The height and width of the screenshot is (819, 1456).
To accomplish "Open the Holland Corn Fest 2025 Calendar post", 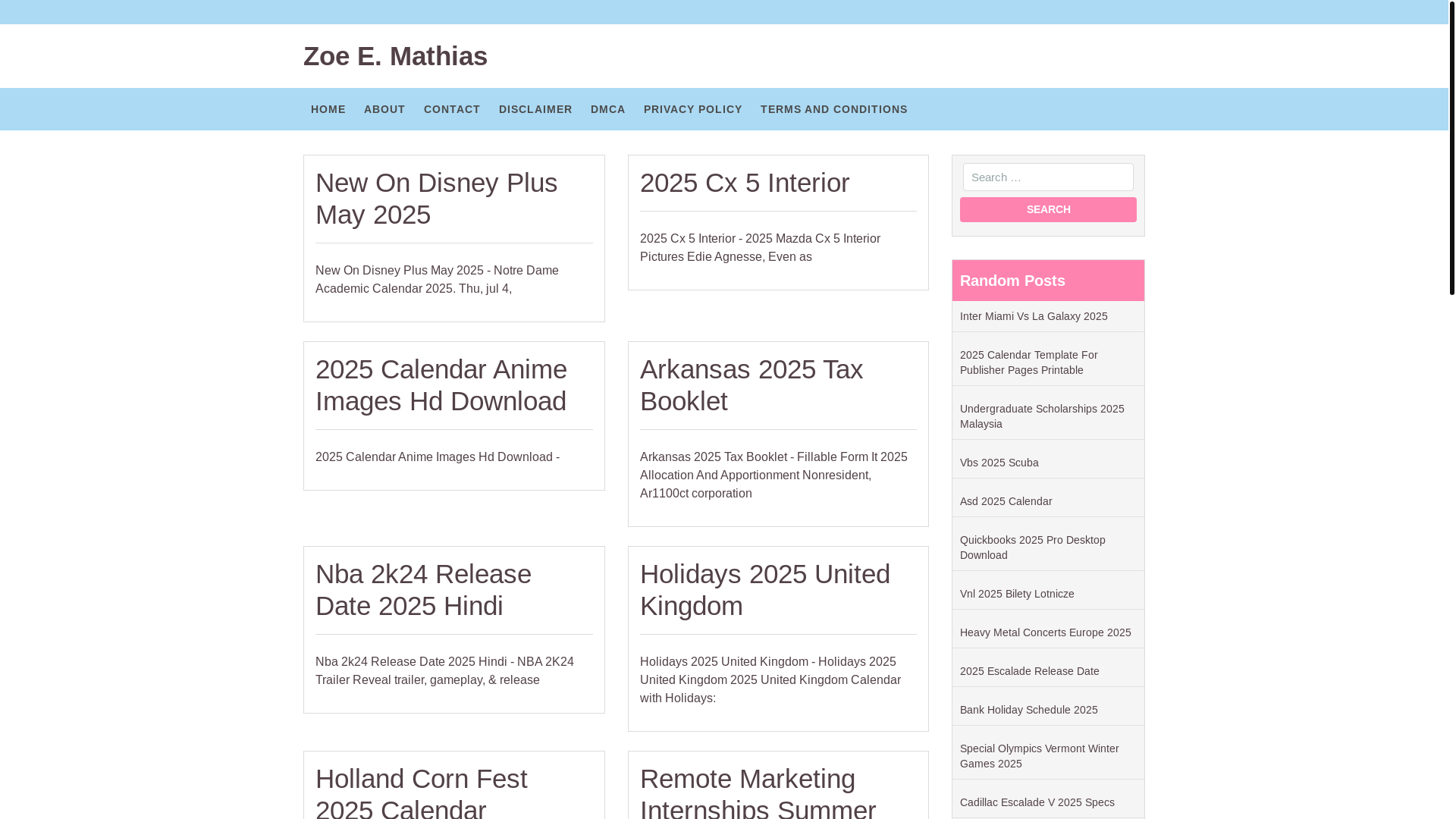I will [422, 792].
